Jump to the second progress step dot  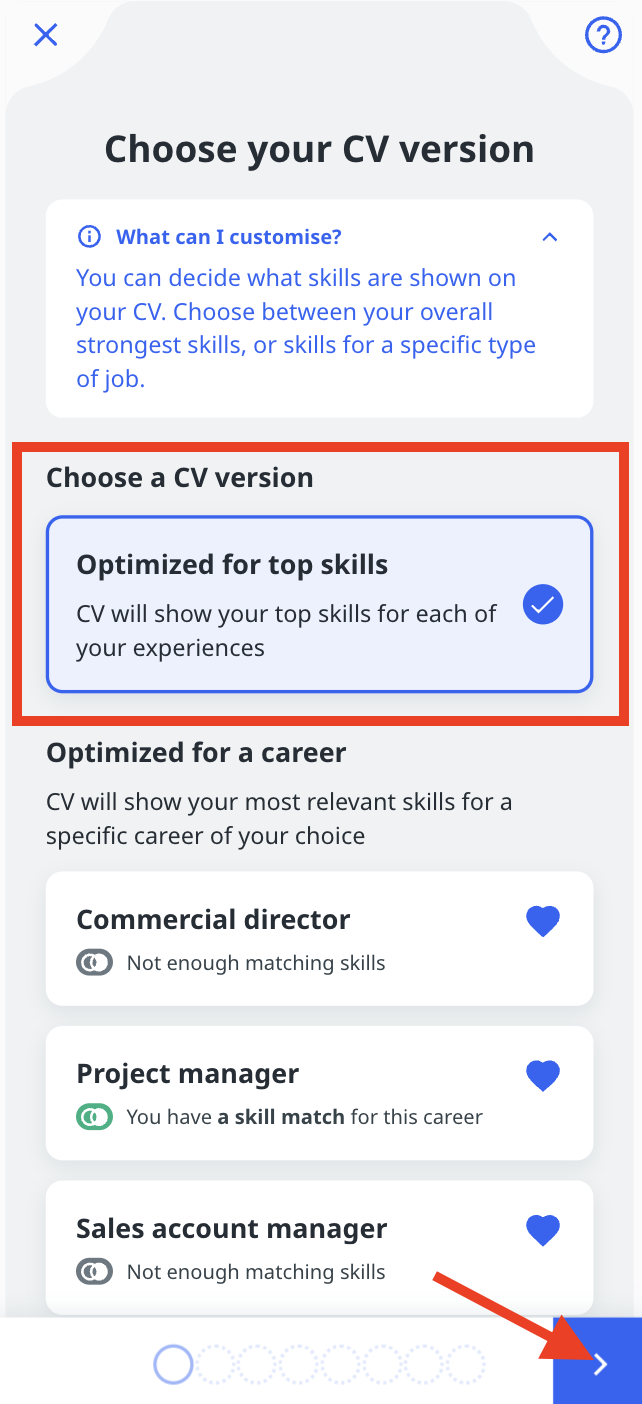pyautogui.click(x=215, y=1363)
